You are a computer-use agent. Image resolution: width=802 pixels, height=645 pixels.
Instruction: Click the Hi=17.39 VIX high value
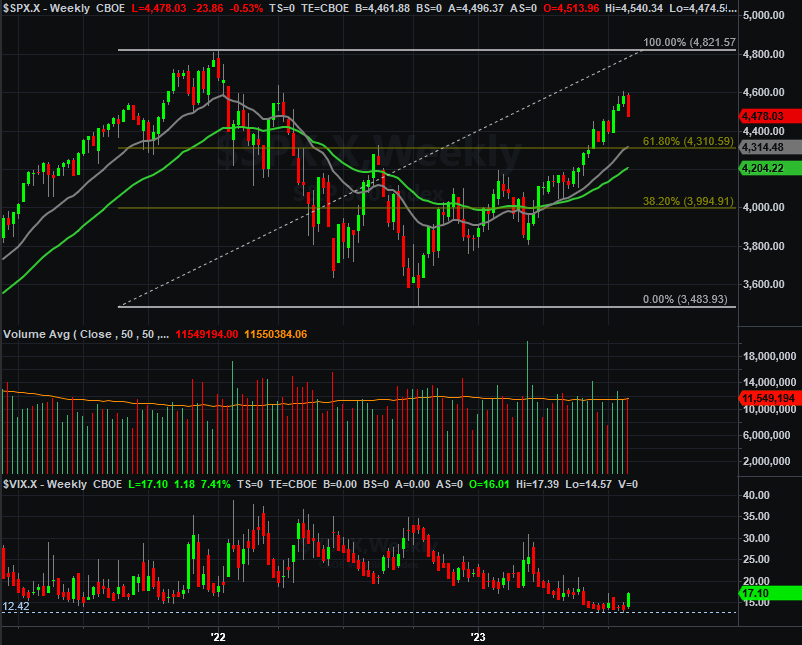point(537,484)
